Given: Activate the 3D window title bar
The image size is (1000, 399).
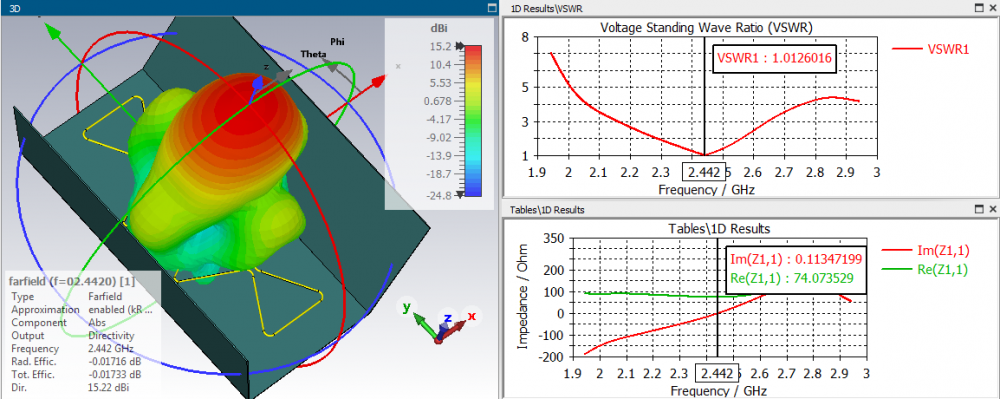Looking at the screenshot, I should [x=242, y=8].
